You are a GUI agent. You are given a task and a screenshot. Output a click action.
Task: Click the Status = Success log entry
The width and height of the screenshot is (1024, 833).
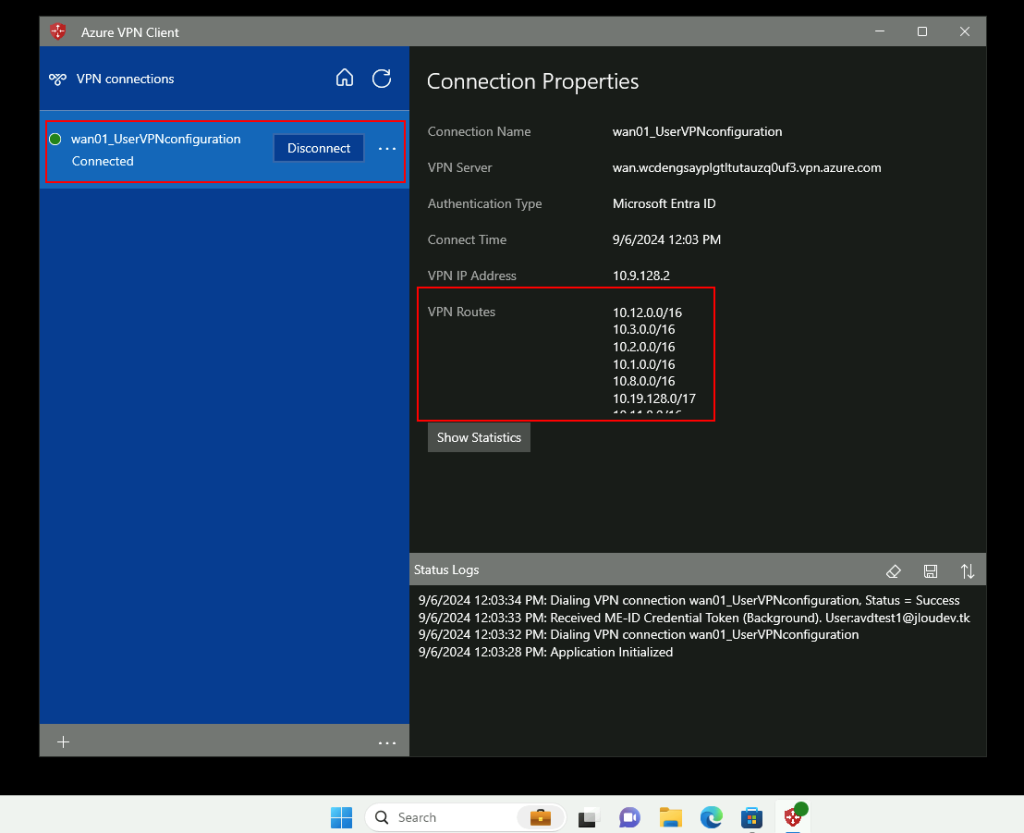[689, 601]
